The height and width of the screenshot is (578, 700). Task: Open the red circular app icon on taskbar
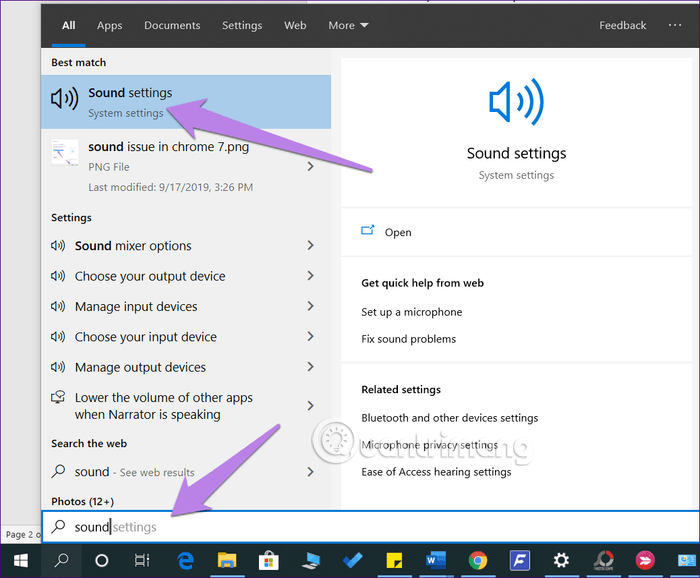click(x=604, y=561)
